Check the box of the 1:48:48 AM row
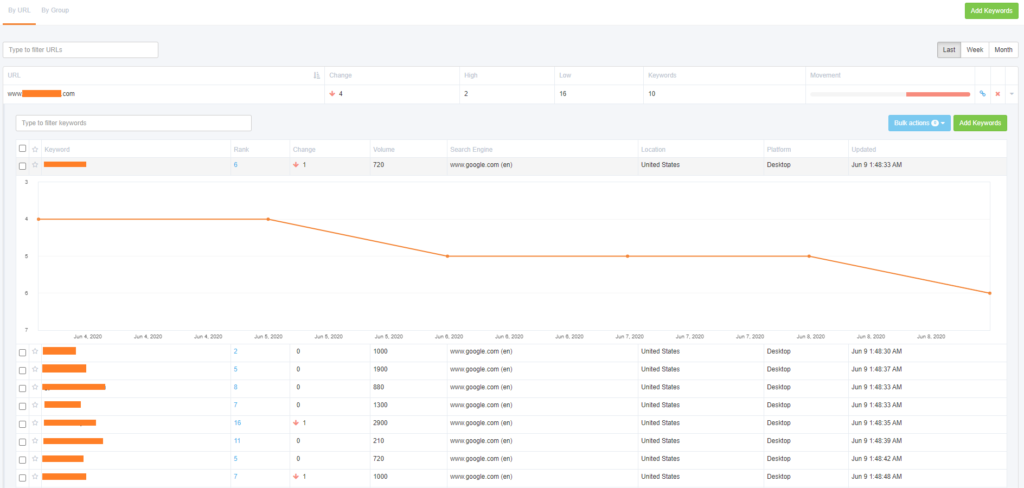Viewport: 1024px width, 488px height. click(x=23, y=478)
